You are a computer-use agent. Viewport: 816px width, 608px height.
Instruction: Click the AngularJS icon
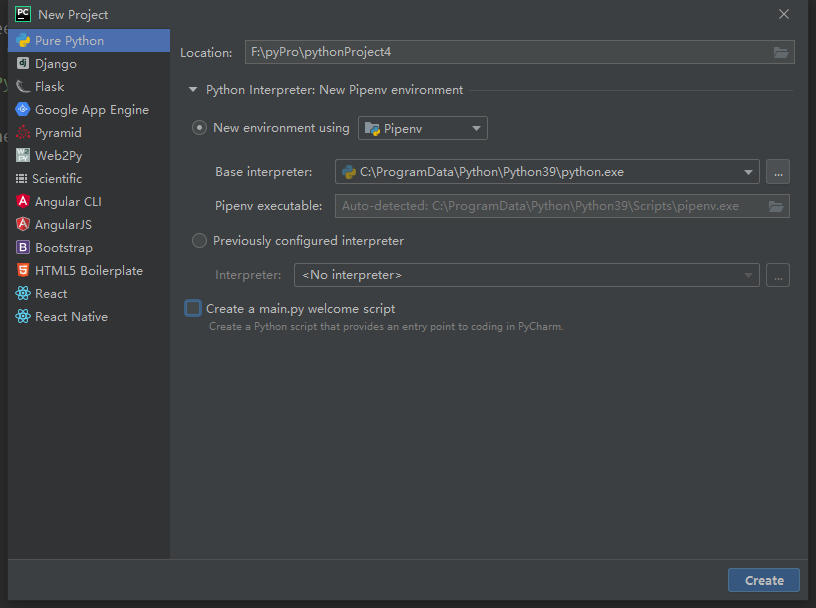(23, 224)
